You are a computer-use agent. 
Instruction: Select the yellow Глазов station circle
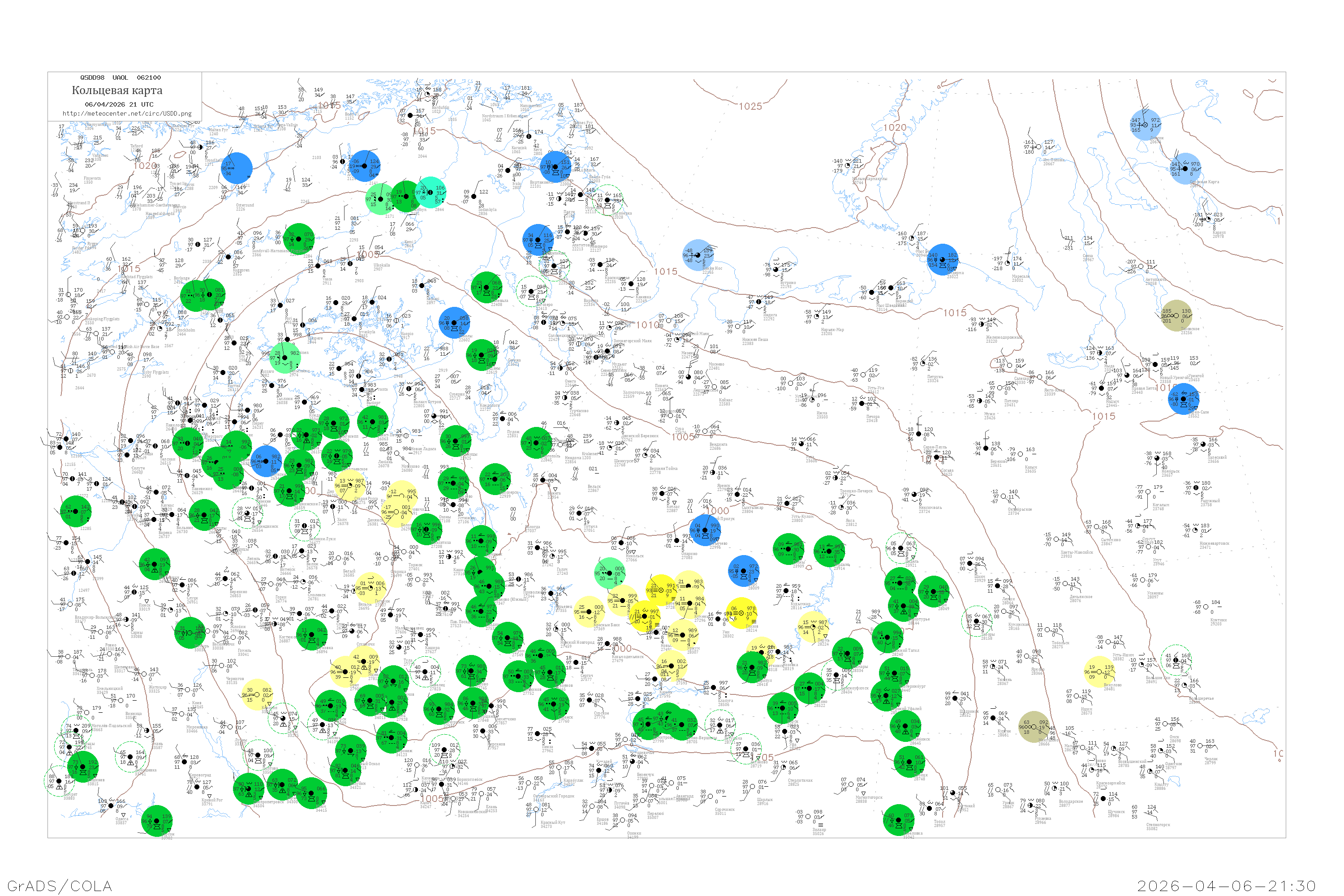742,613
